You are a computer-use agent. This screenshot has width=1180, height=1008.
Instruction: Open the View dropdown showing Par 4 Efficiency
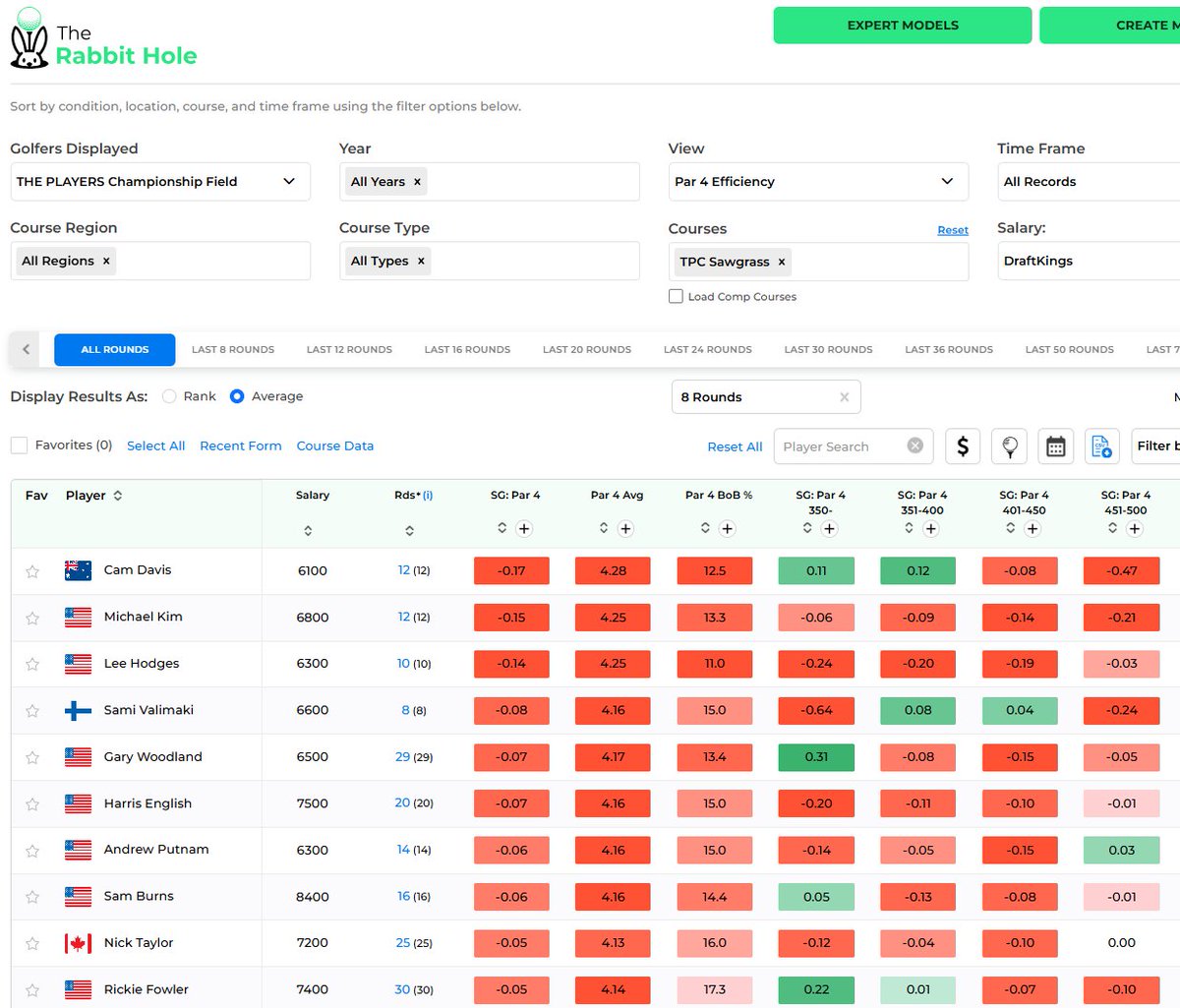818,182
